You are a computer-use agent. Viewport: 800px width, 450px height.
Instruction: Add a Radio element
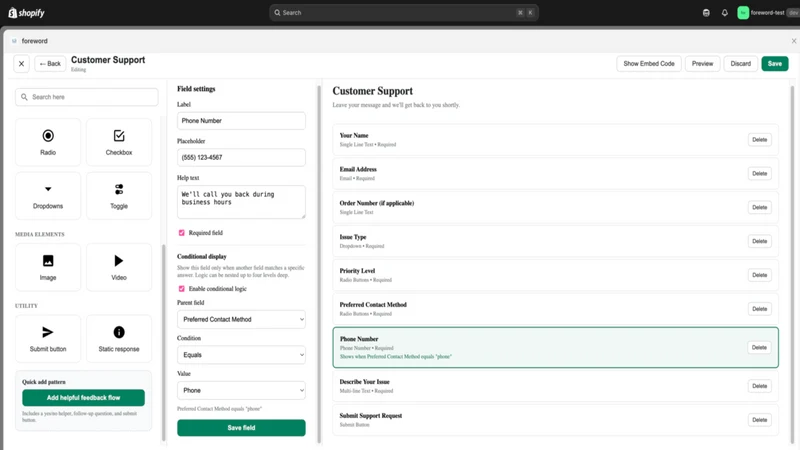(x=48, y=142)
